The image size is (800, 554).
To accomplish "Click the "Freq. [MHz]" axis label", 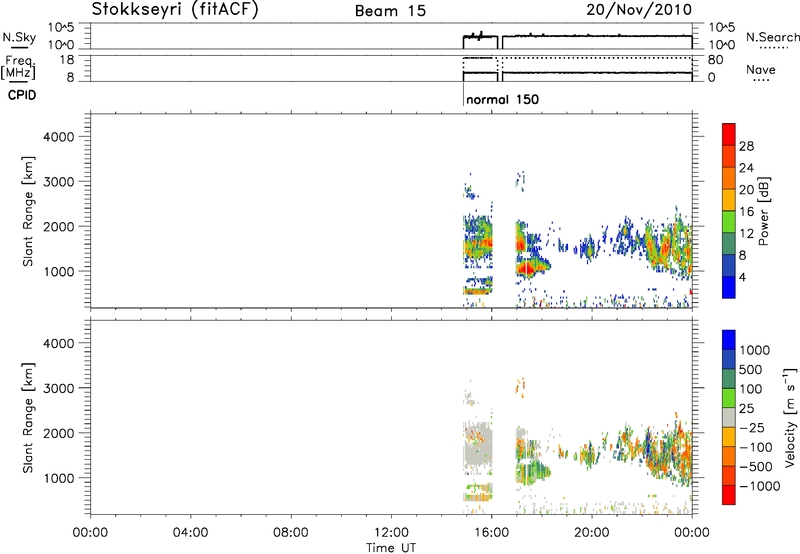I will tap(20, 67).
